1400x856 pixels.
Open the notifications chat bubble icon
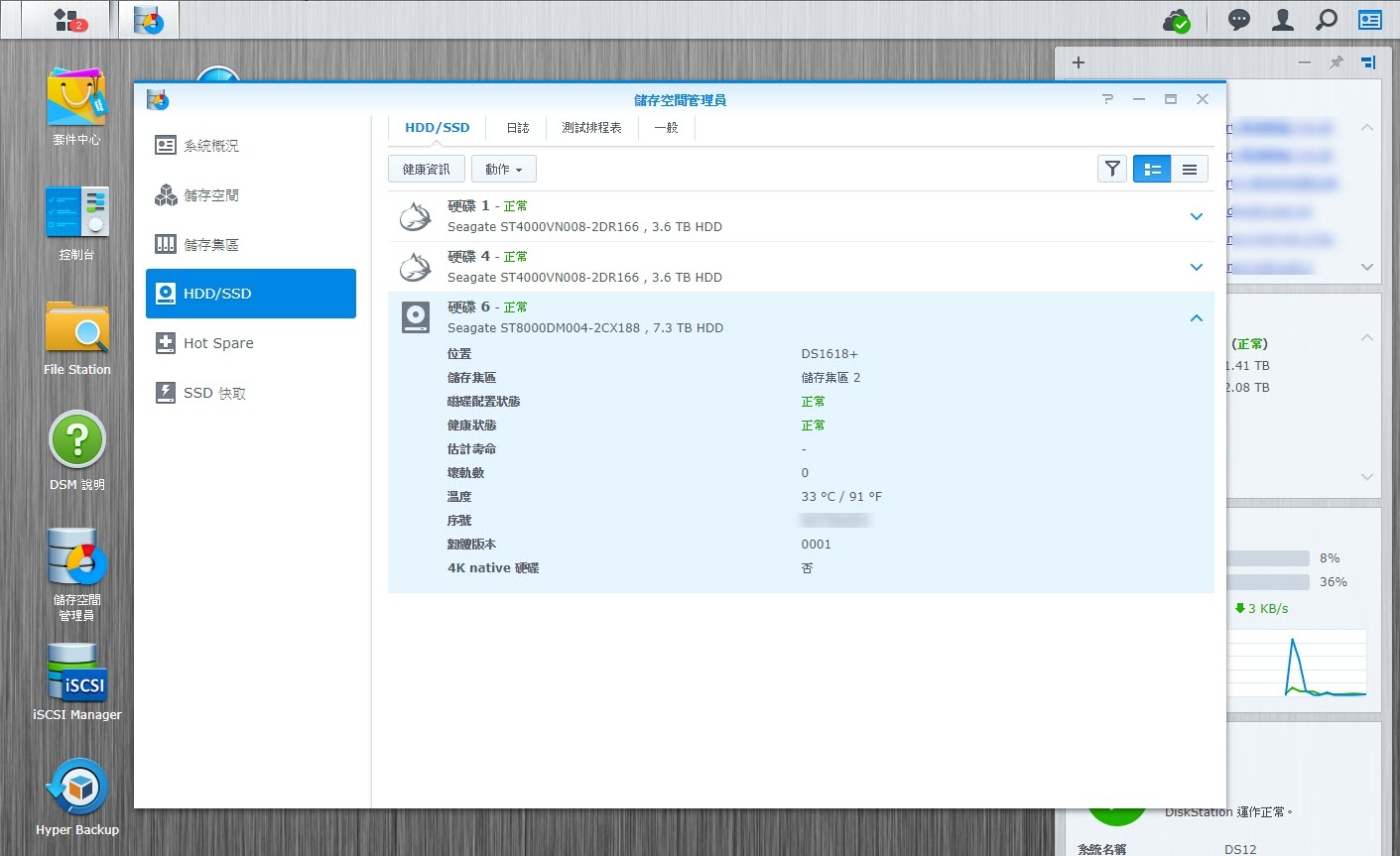click(x=1239, y=20)
